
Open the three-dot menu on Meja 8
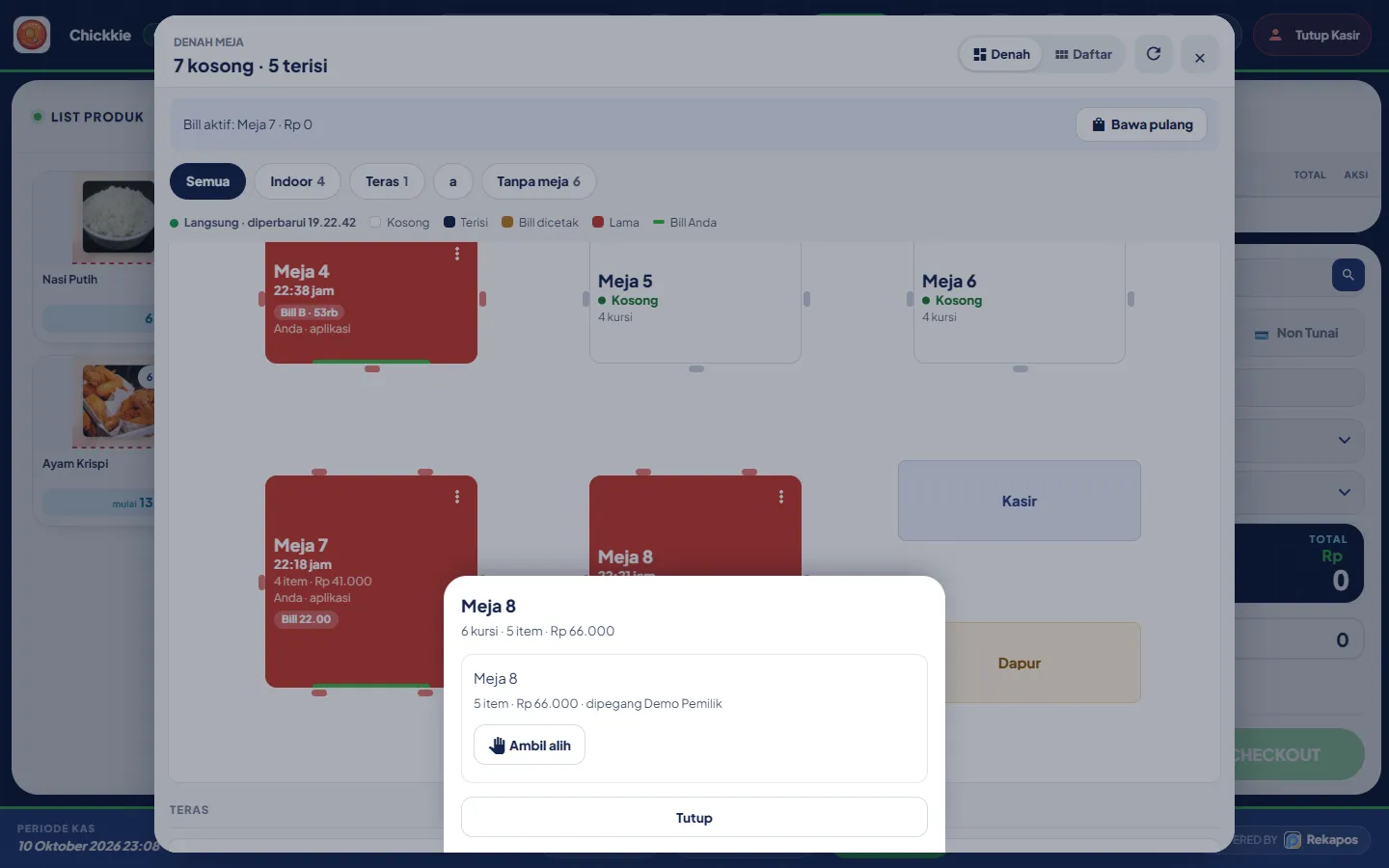tap(781, 497)
